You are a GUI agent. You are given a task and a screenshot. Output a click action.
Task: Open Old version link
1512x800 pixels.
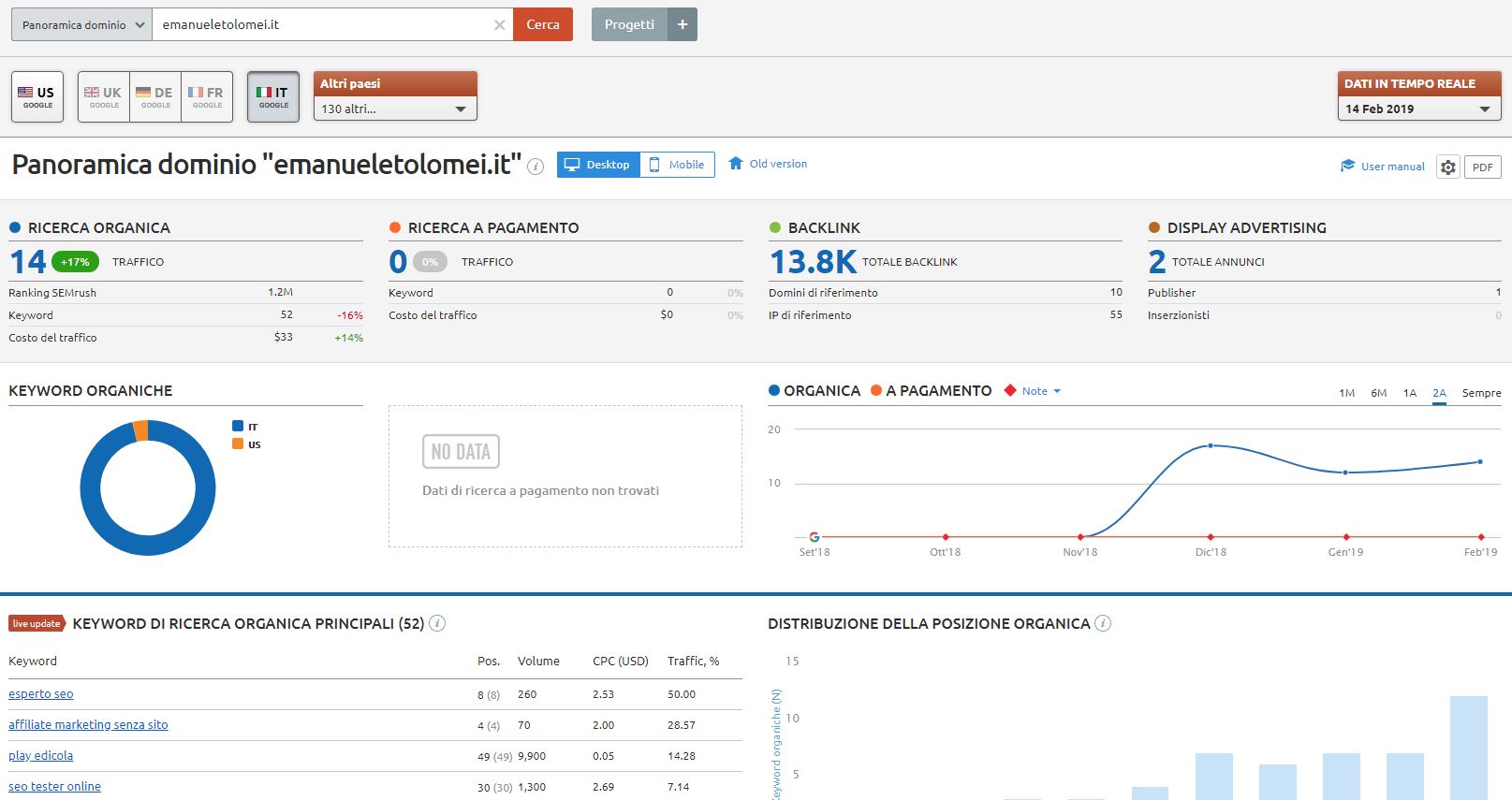coord(778,164)
